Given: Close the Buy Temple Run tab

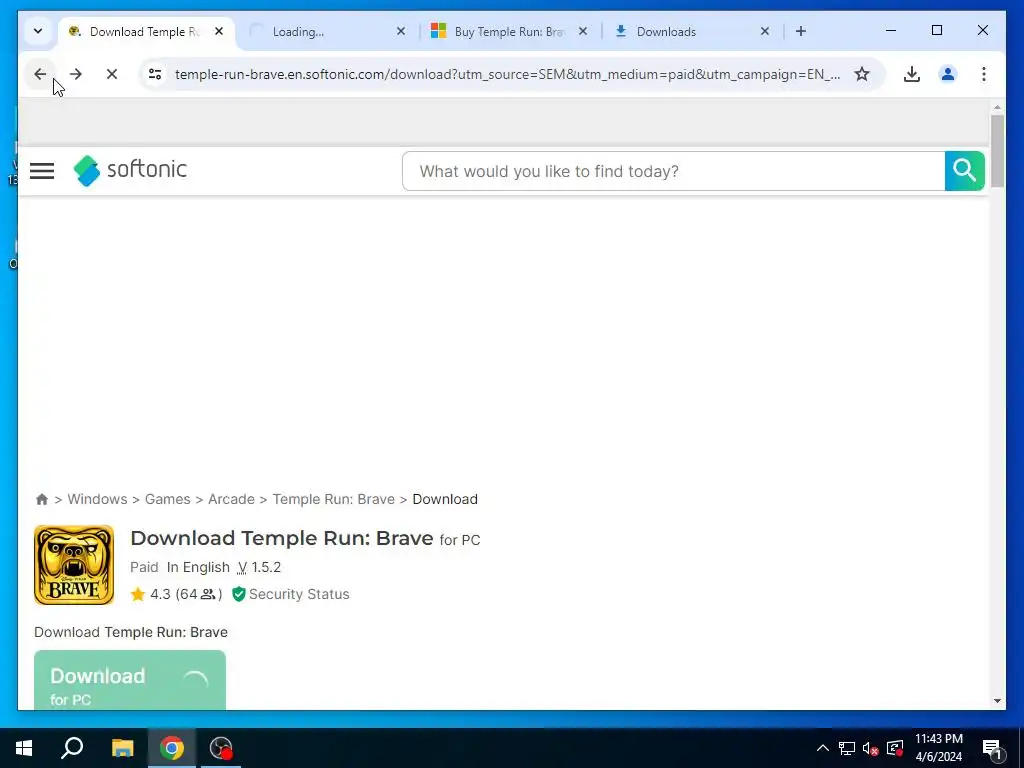Looking at the screenshot, I should point(583,31).
